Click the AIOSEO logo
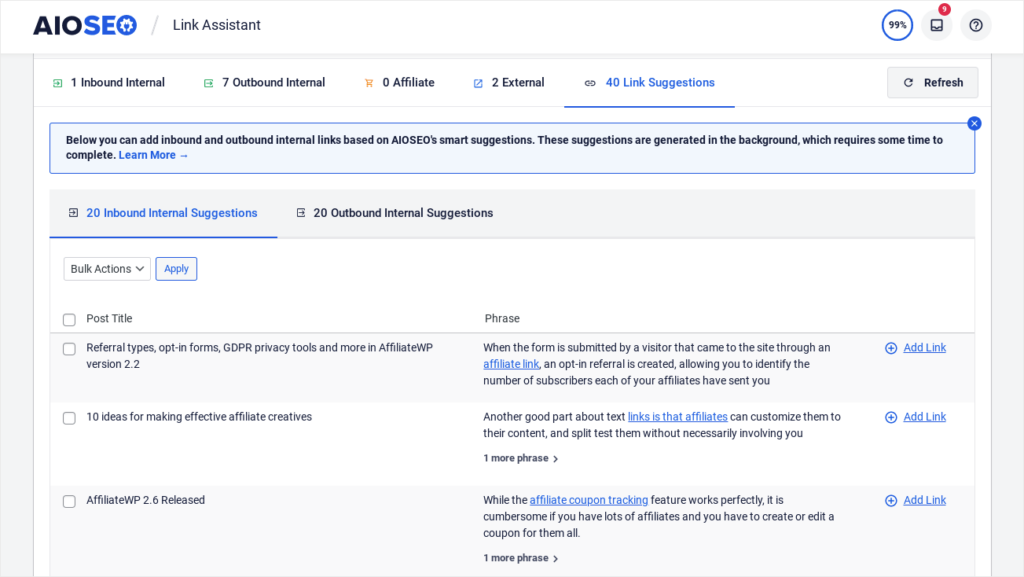This screenshot has height=577, width=1024. [x=85, y=25]
